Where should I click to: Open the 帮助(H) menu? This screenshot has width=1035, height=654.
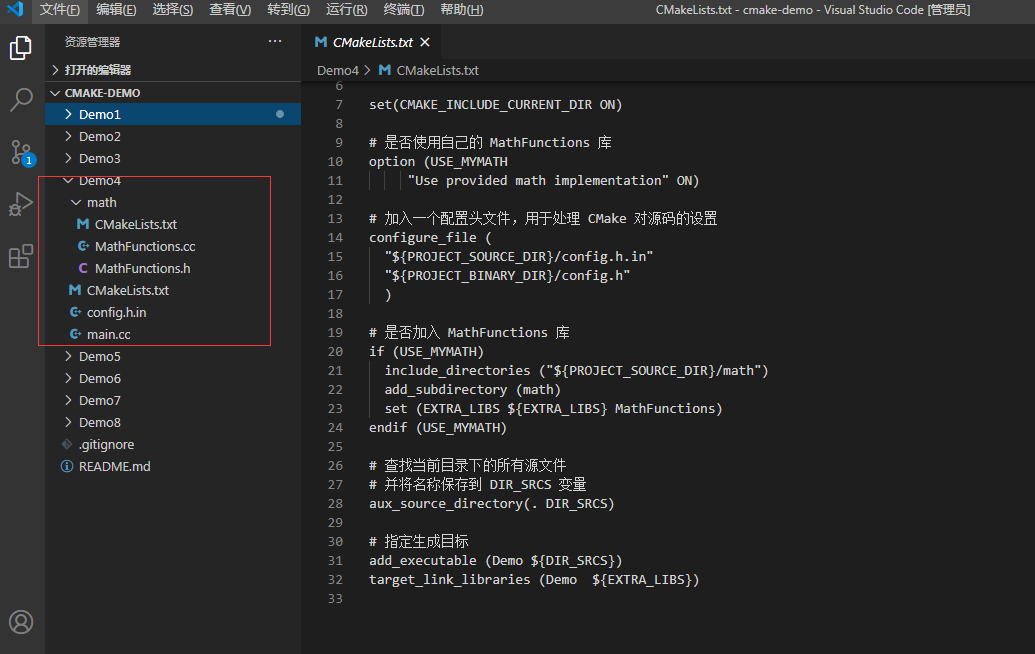coord(461,10)
